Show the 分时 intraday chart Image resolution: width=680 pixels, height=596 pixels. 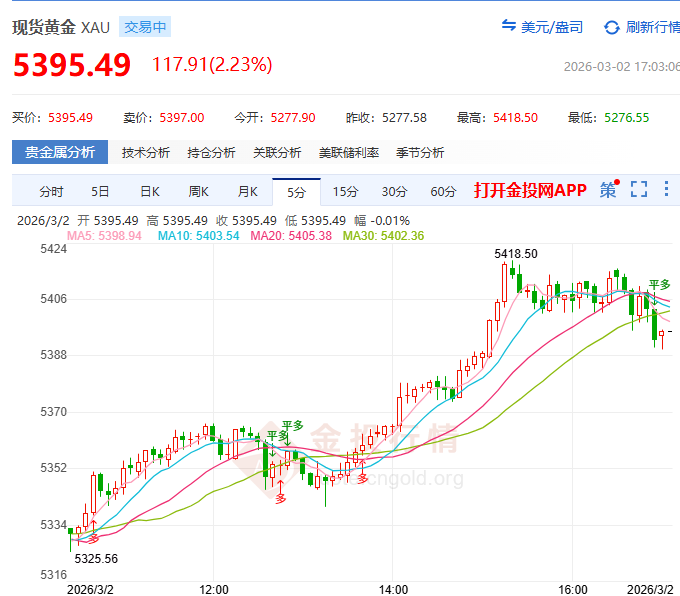[x=51, y=191]
